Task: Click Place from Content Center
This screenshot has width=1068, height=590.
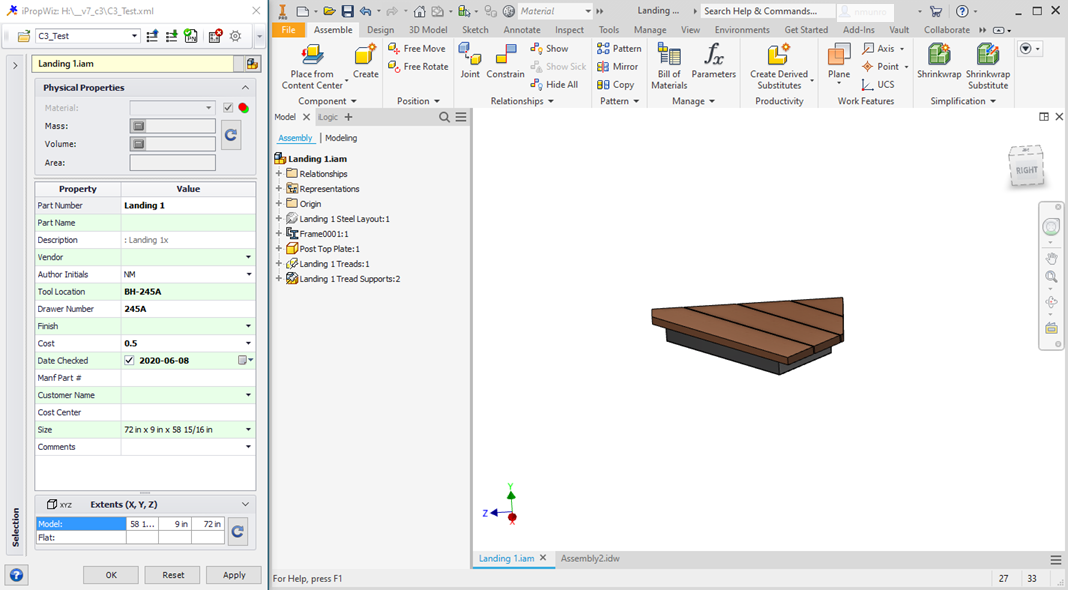Action: (312, 66)
